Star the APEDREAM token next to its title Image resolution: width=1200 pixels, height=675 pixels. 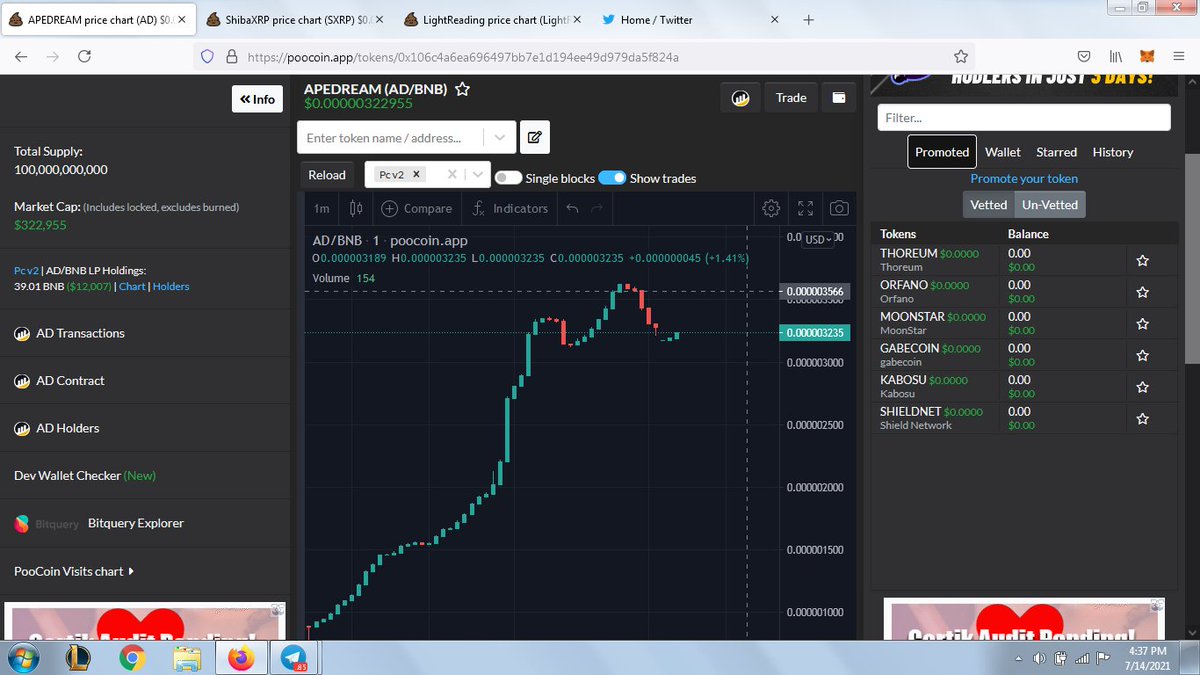click(462, 89)
